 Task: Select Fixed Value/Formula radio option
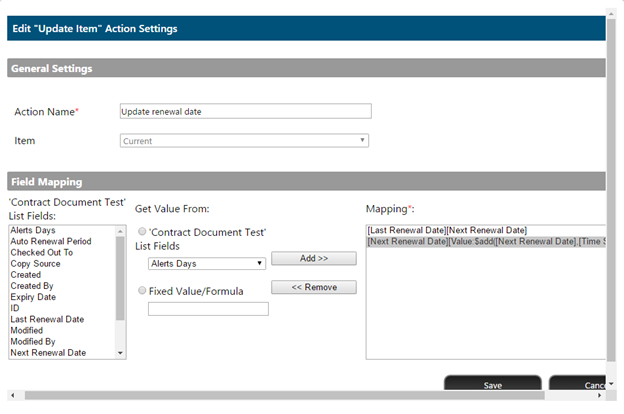[x=141, y=291]
